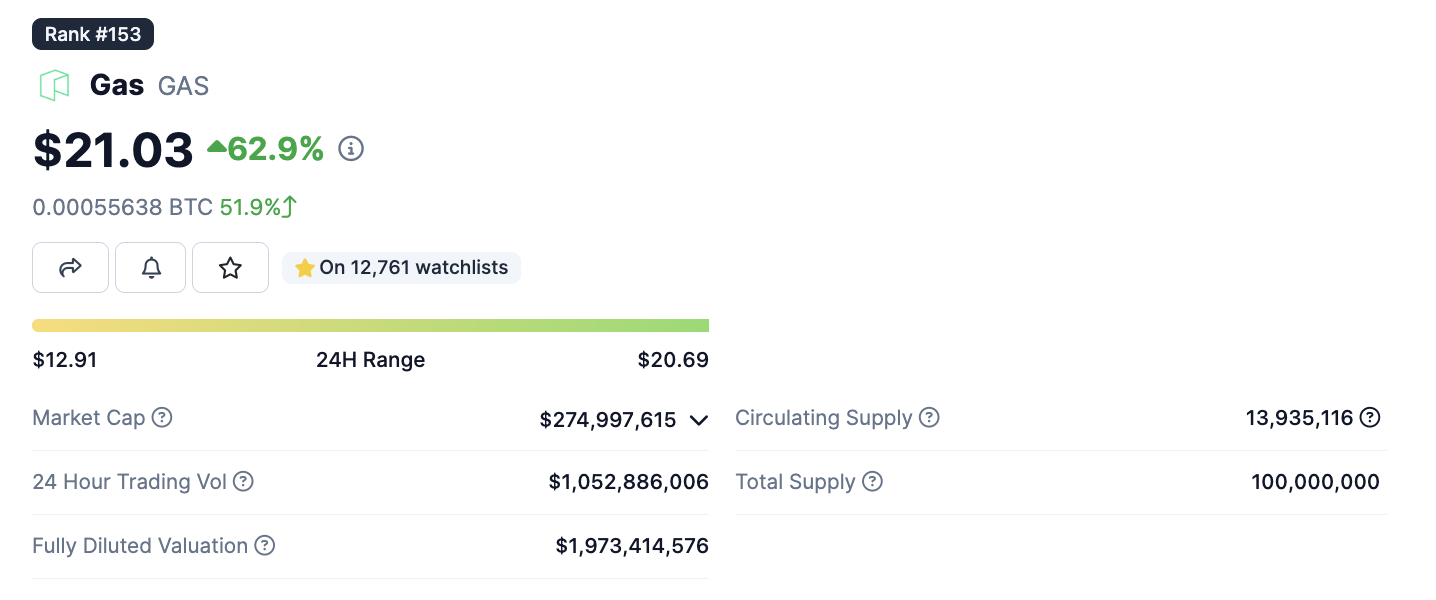Click the Rank #153 badge

pos(93,34)
